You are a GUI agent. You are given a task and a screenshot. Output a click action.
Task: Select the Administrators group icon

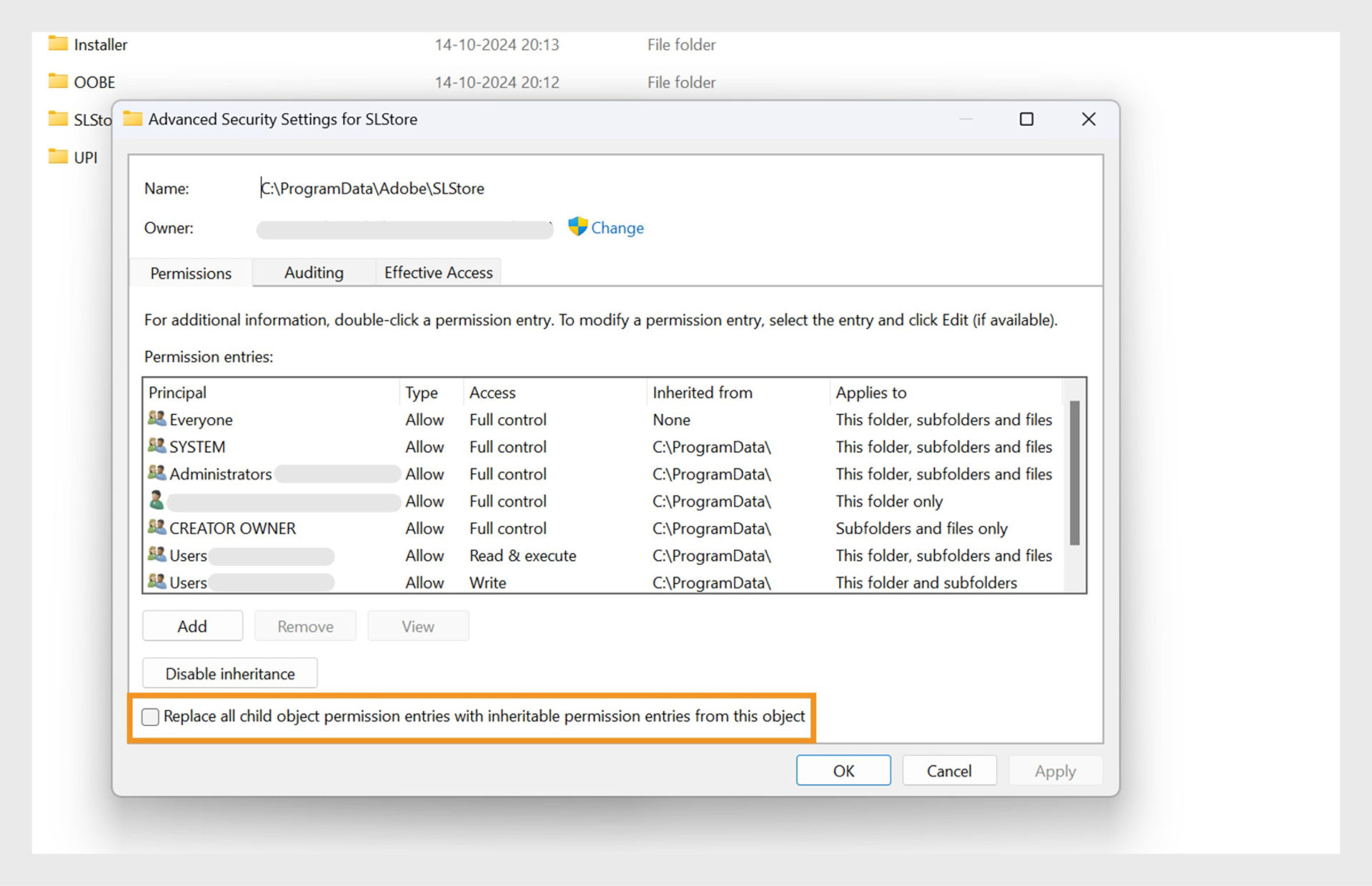pos(156,474)
